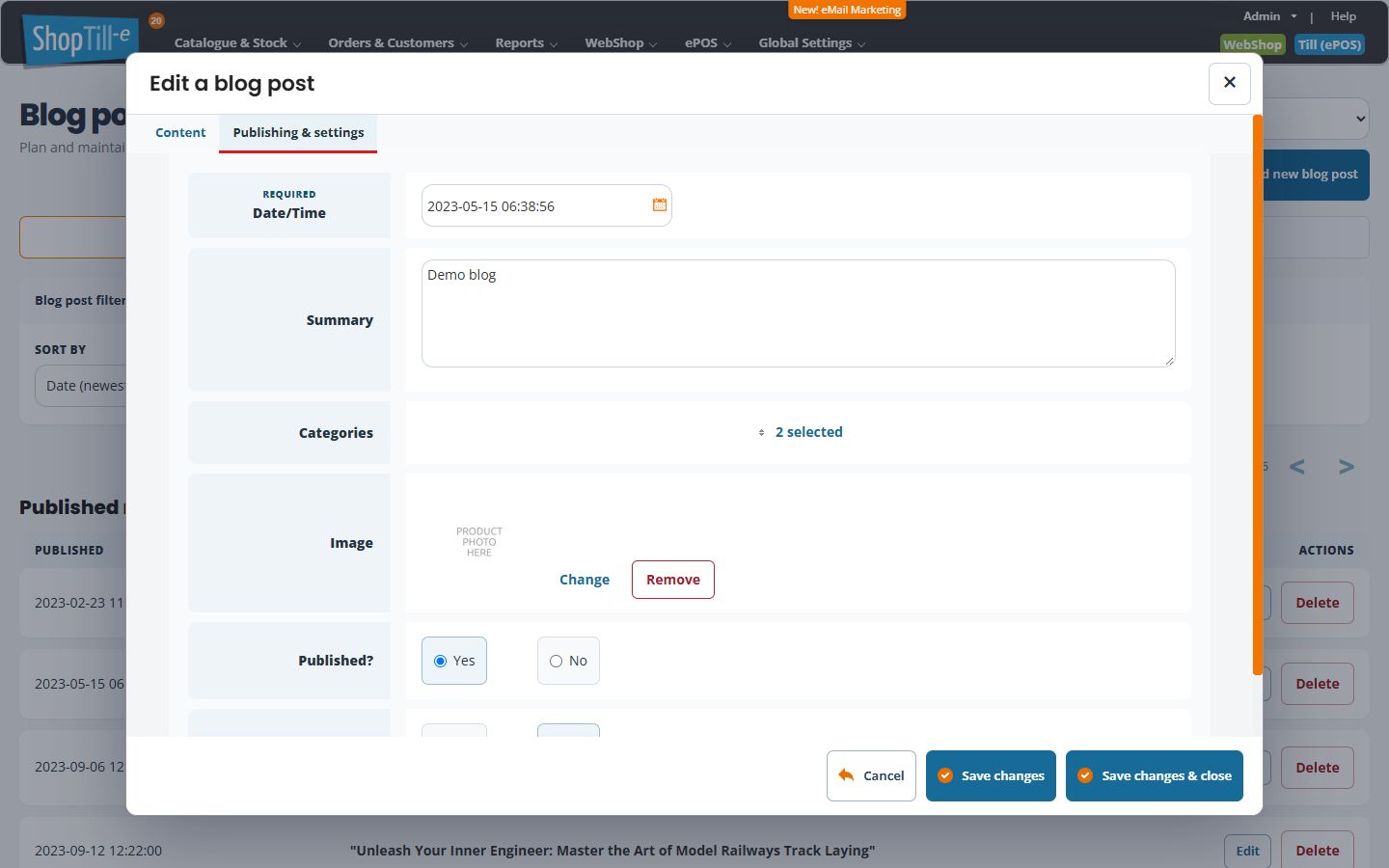Go to previous page arrow in blog list
This screenshot has width=1389, height=868.
pyautogui.click(x=1297, y=467)
